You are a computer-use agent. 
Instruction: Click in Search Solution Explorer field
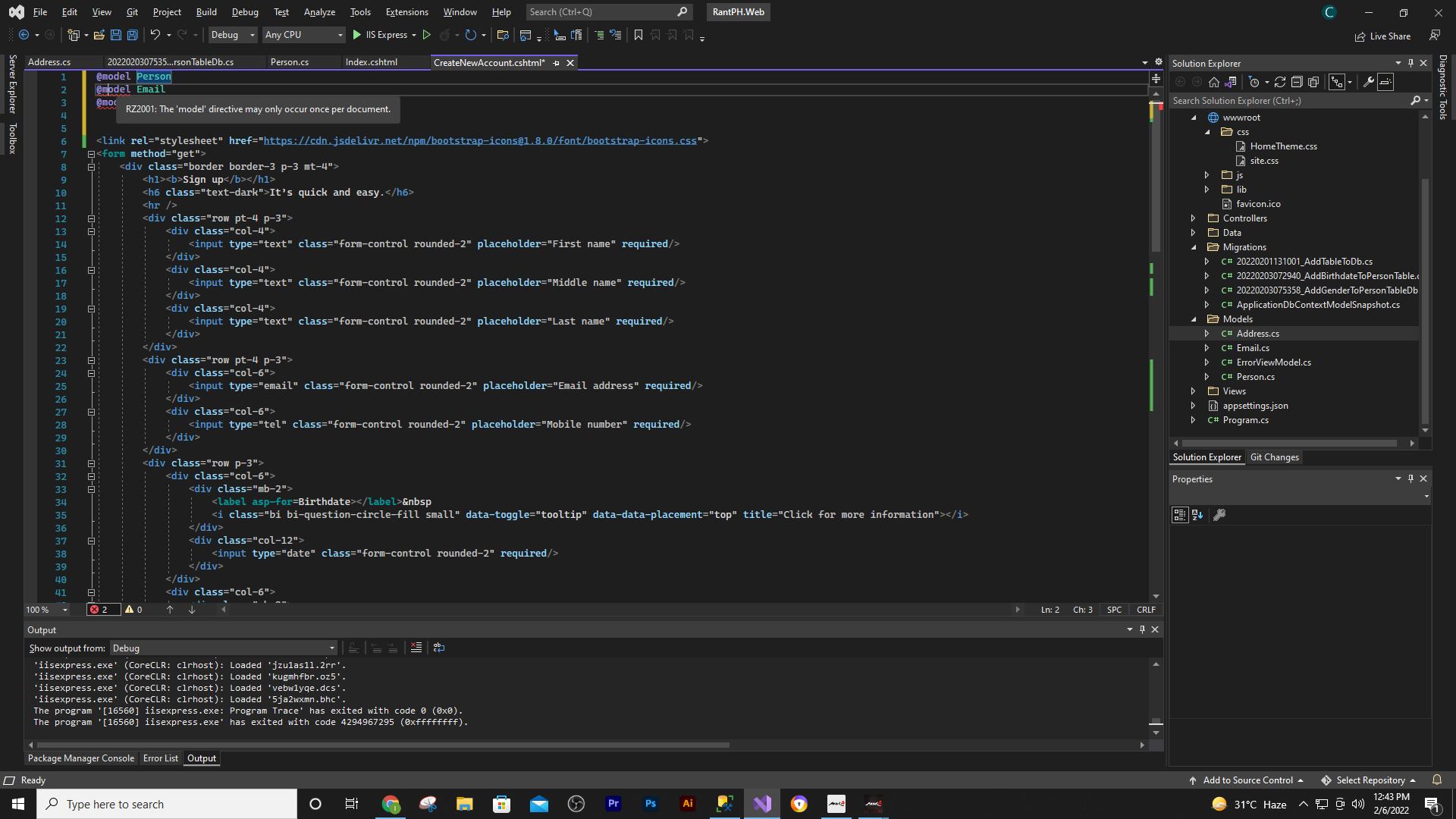coord(1289,101)
